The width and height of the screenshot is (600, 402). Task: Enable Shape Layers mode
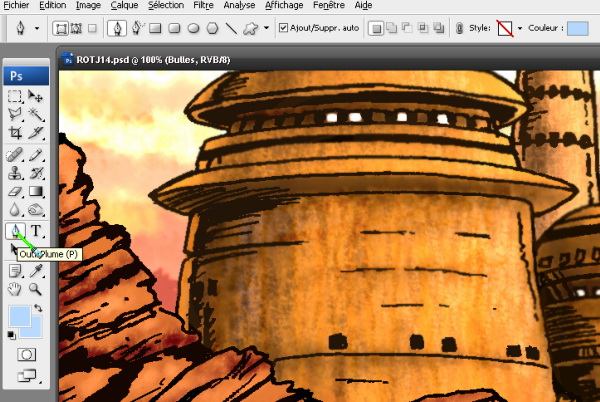[60, 28]
